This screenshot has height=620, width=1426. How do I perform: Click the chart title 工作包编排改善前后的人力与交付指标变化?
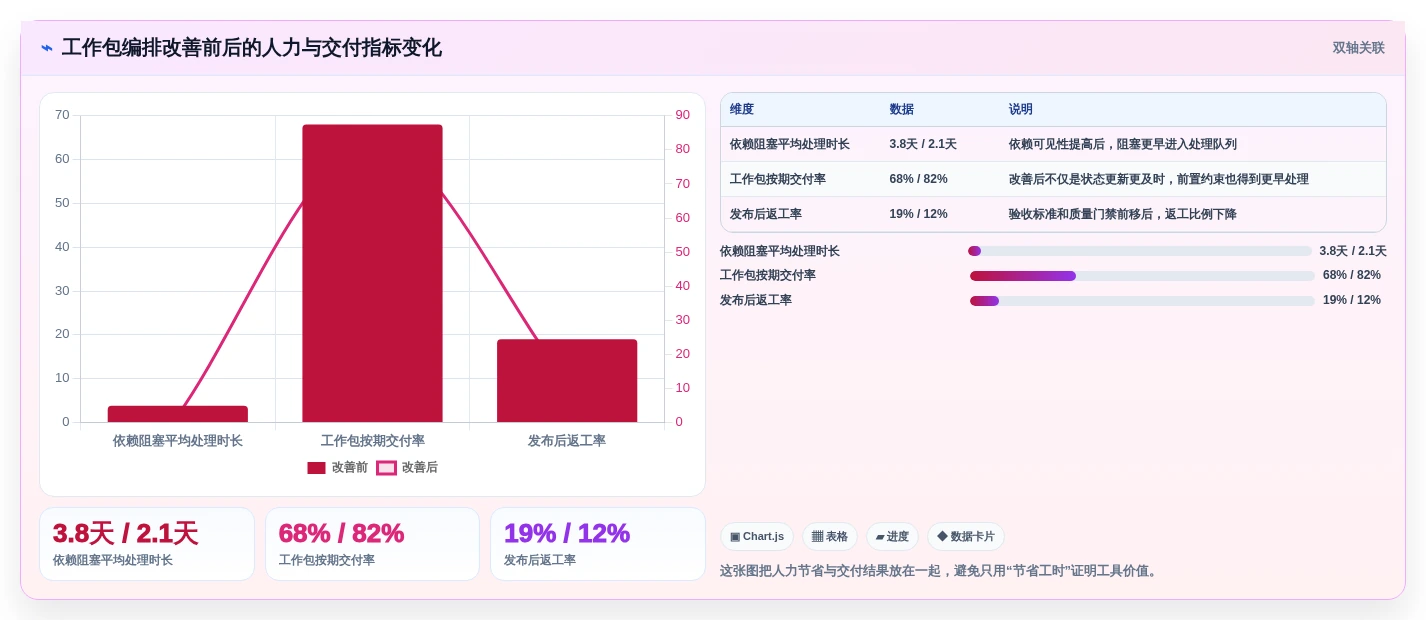coord(252,48)
